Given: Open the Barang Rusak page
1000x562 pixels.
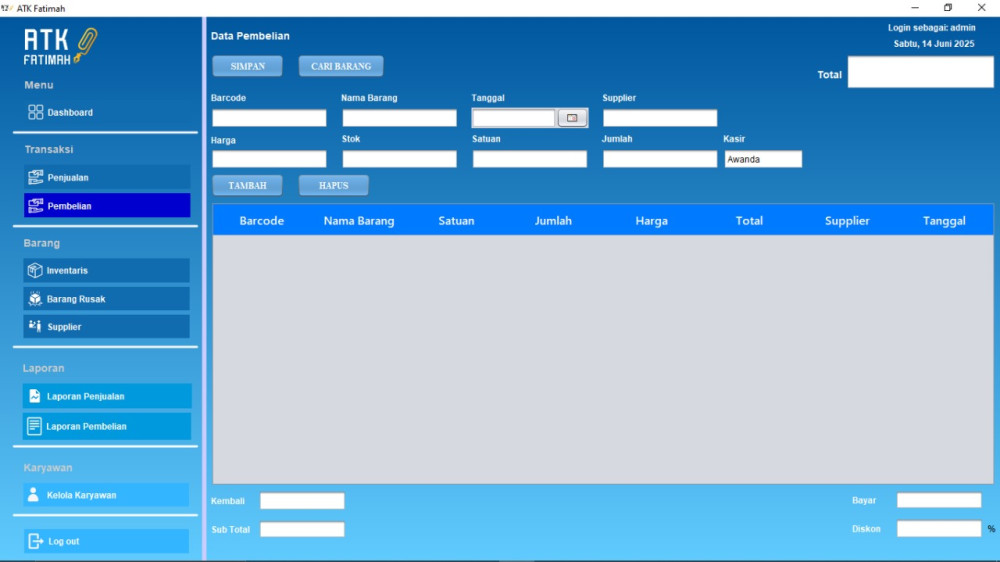Looking at the screenshot, I should point(107,299).
